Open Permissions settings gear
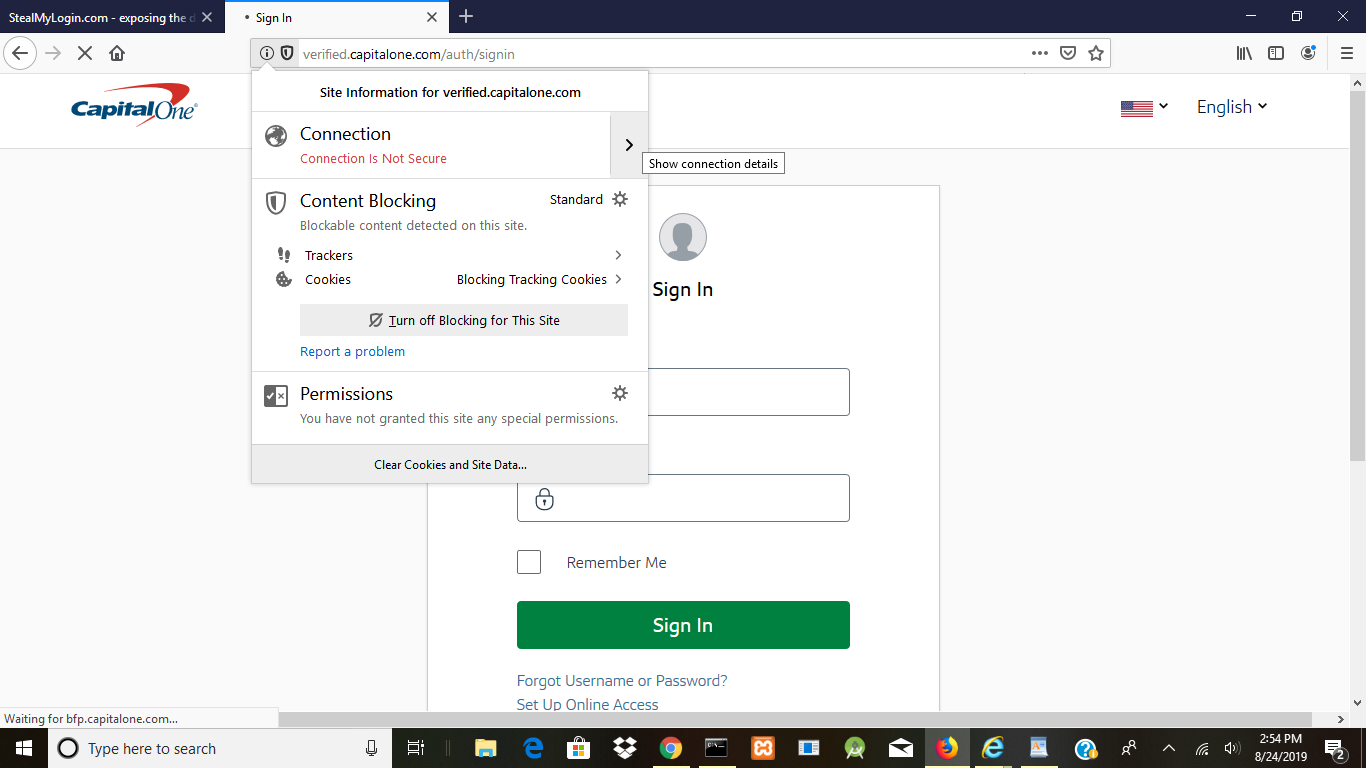The width and height of the screenshot is (1366, 768). [620, 393]
